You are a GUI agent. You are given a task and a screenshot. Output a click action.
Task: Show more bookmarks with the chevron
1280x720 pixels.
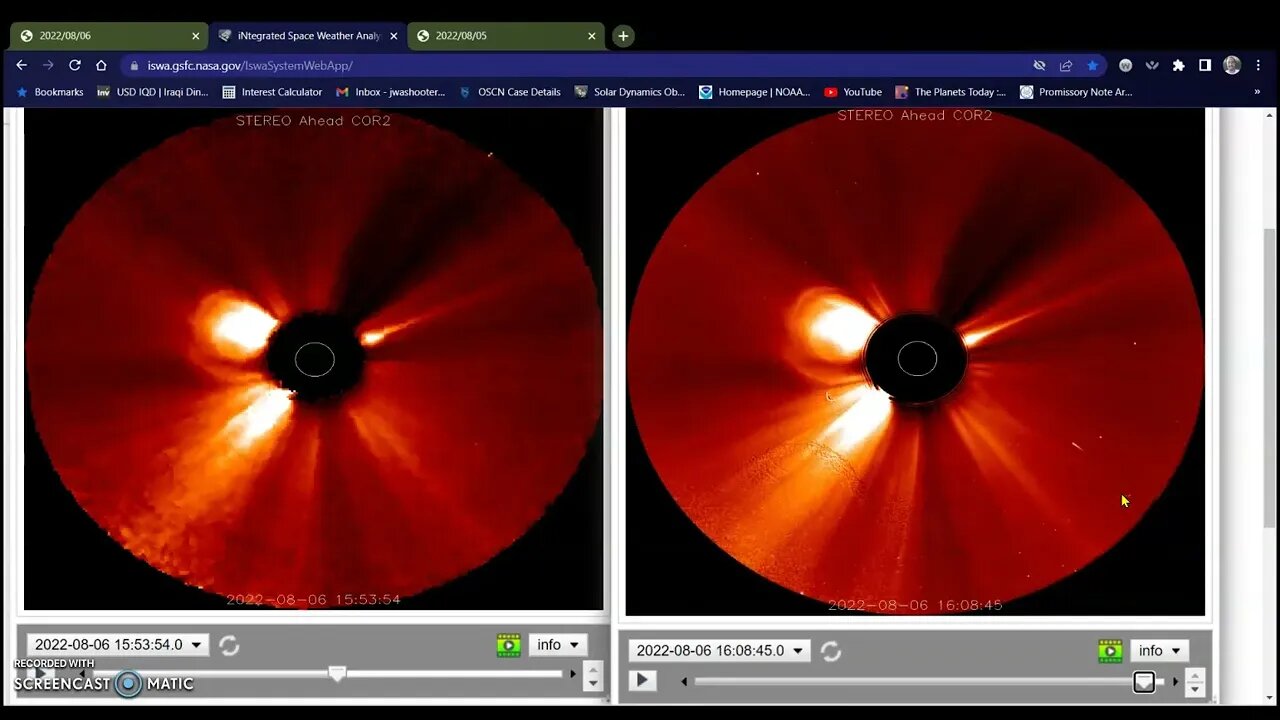click(1257, 92)
